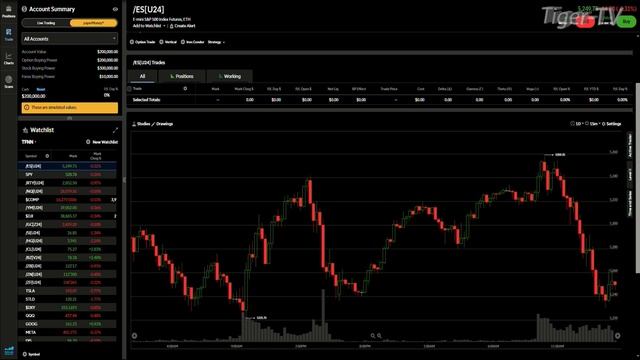Select TSLA row in watchlist
Viewport: 640px width, 360px height.
(67, 291)
